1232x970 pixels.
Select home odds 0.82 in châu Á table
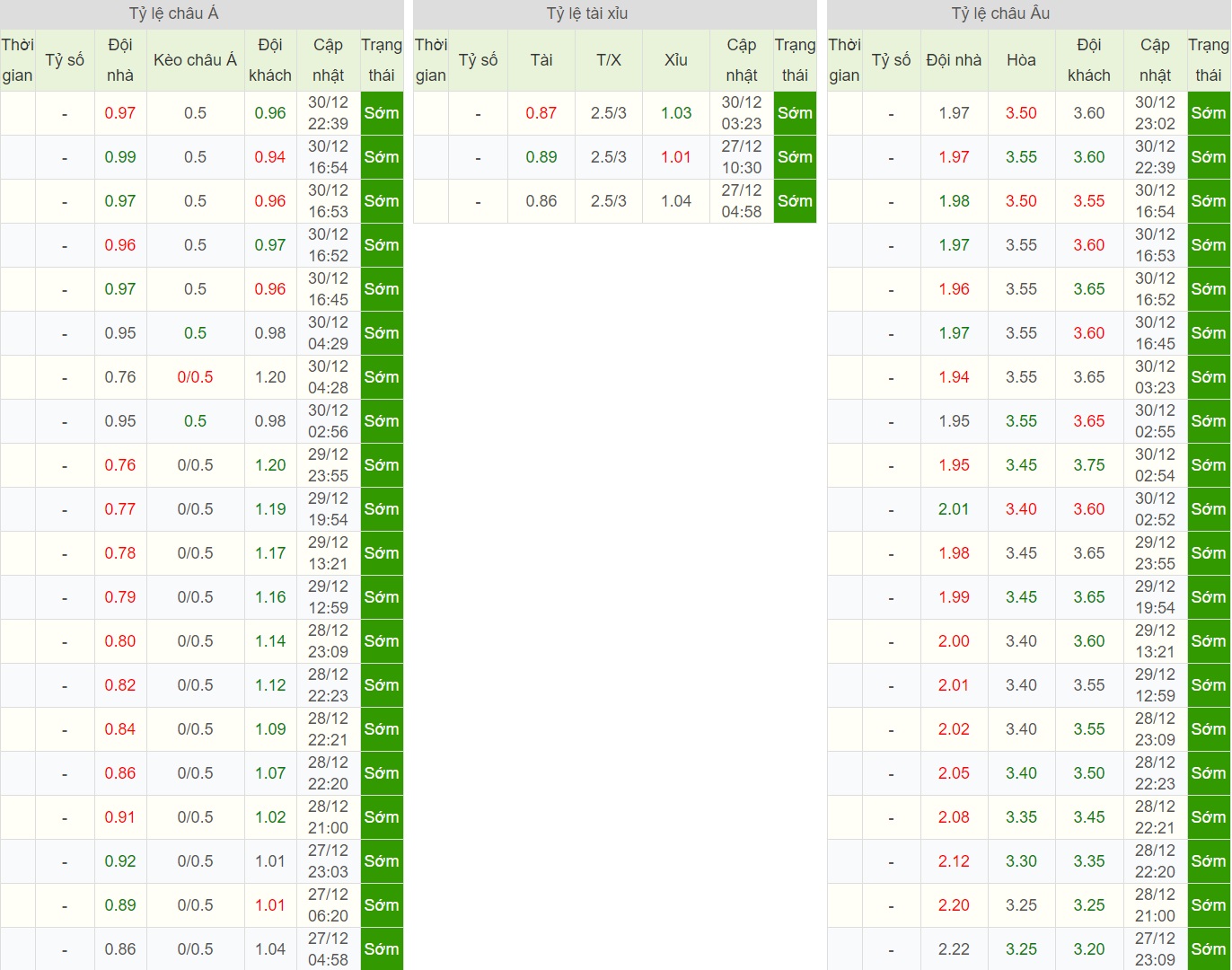click(120, 685)
